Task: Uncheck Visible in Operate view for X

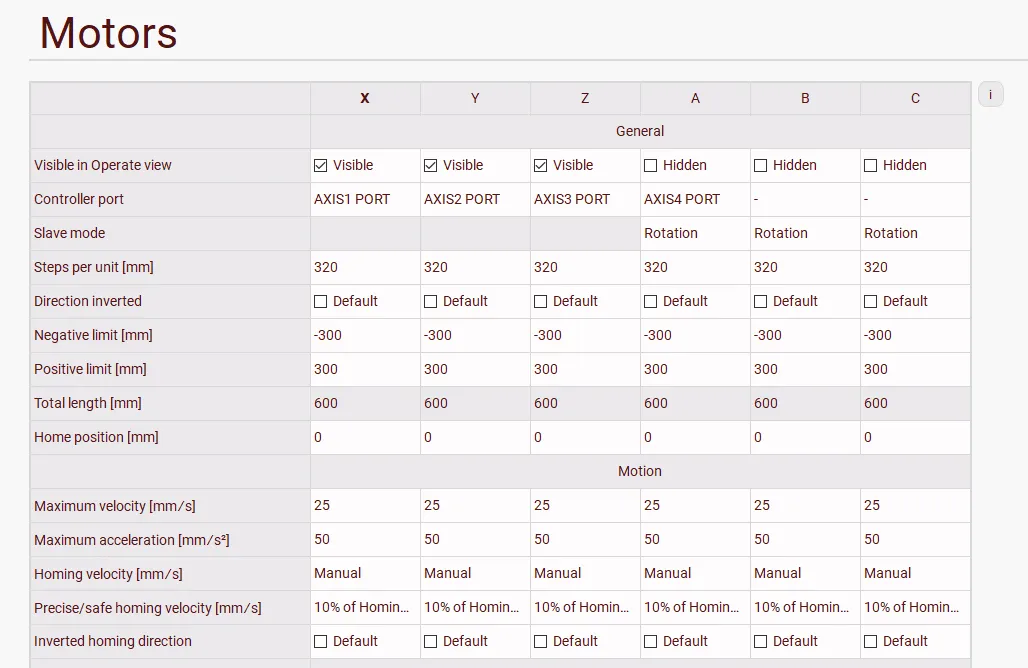Action: [321, 166]
